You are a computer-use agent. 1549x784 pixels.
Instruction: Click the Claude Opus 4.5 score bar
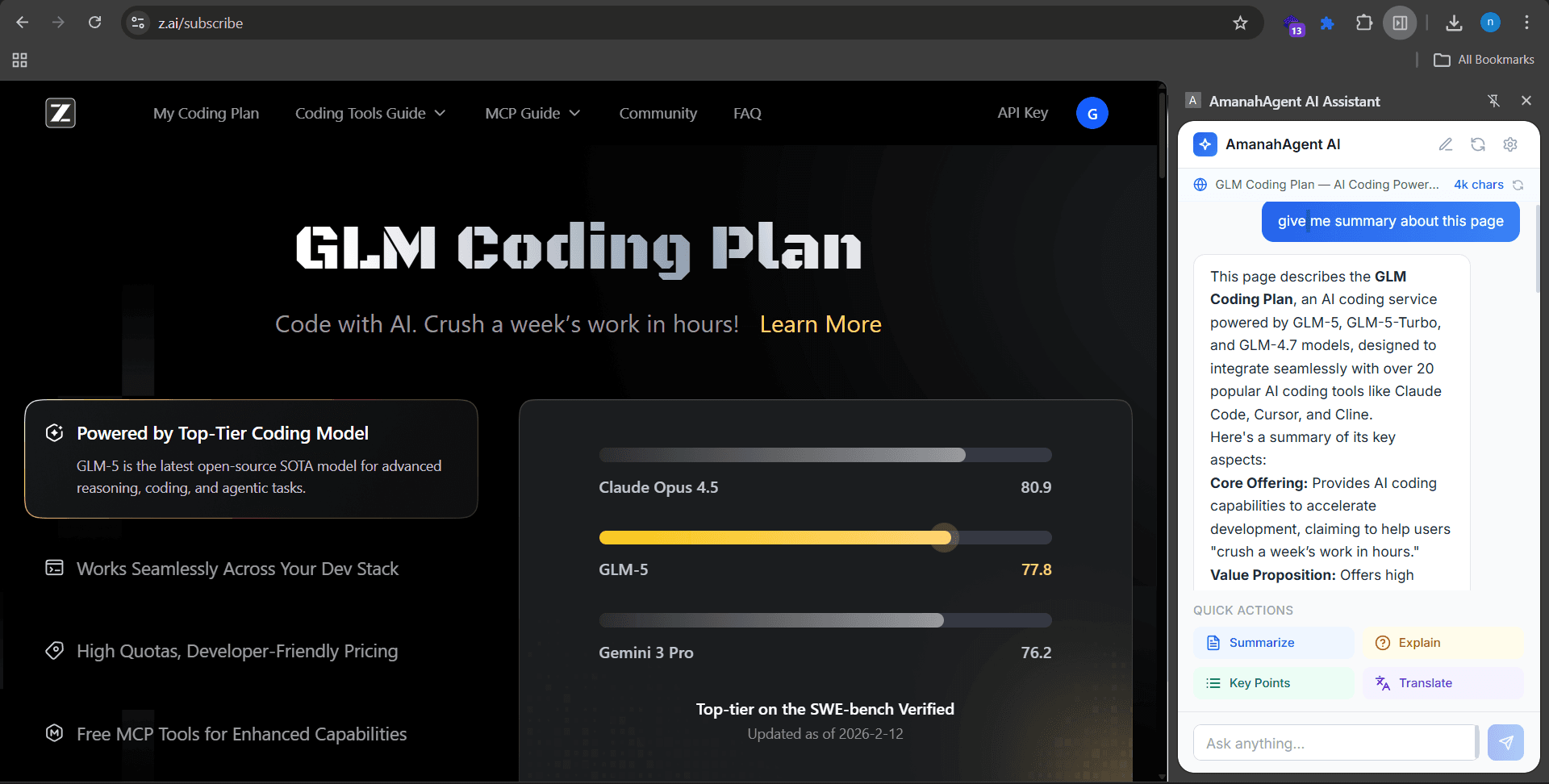coord(825,455)
